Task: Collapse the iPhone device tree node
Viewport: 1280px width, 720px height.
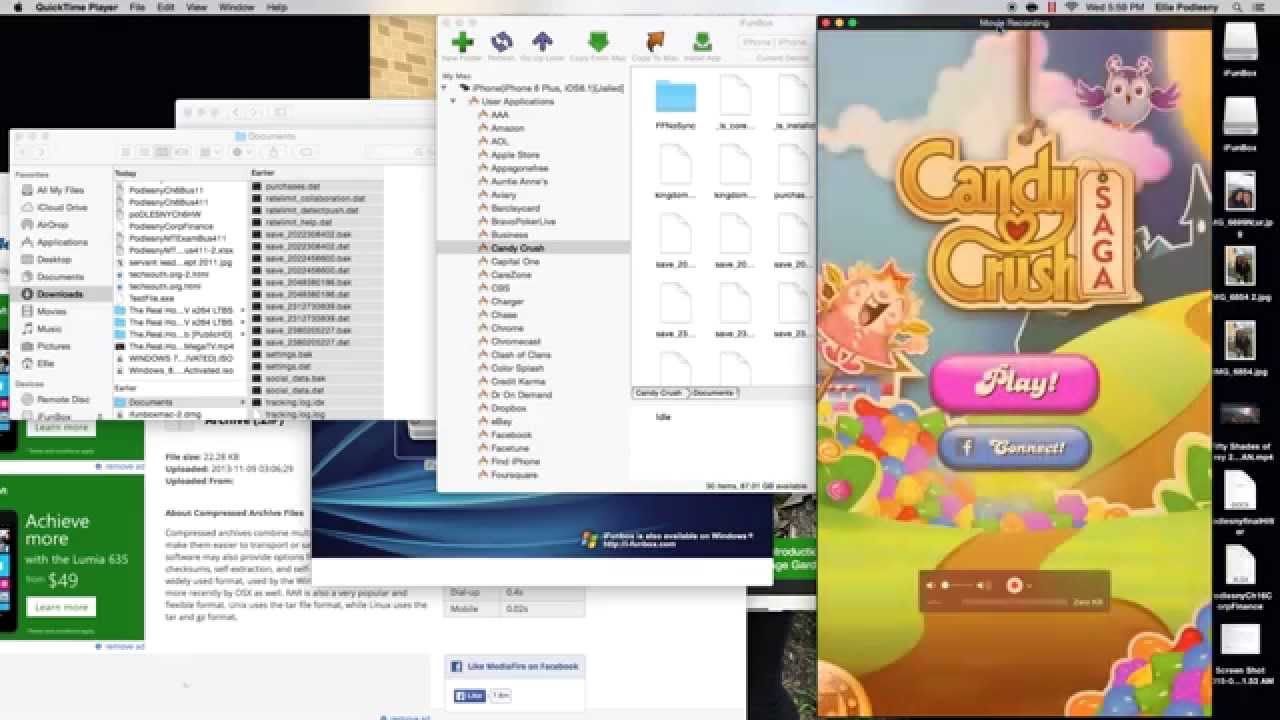Action: pos(445,88)
